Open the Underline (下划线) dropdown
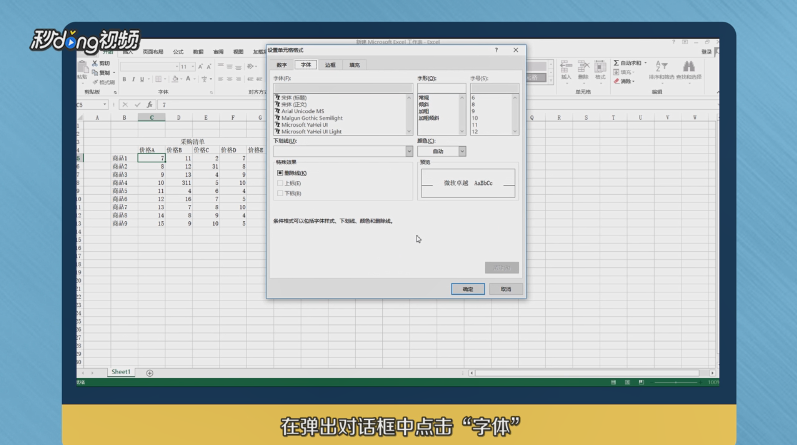Viewport: 797px width, 445px height. tap(409, 151)
